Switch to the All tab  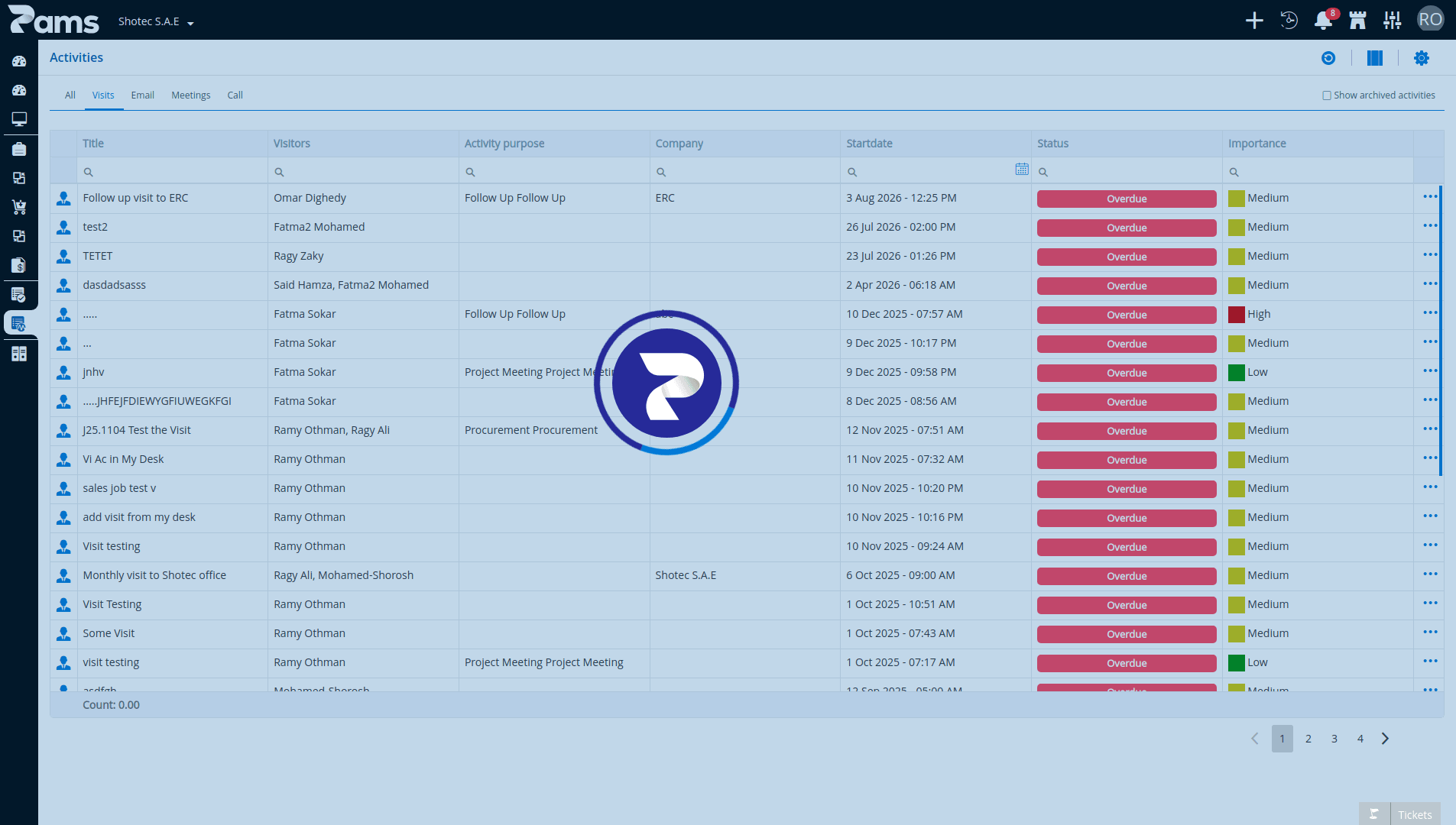(x=70, y=95)
